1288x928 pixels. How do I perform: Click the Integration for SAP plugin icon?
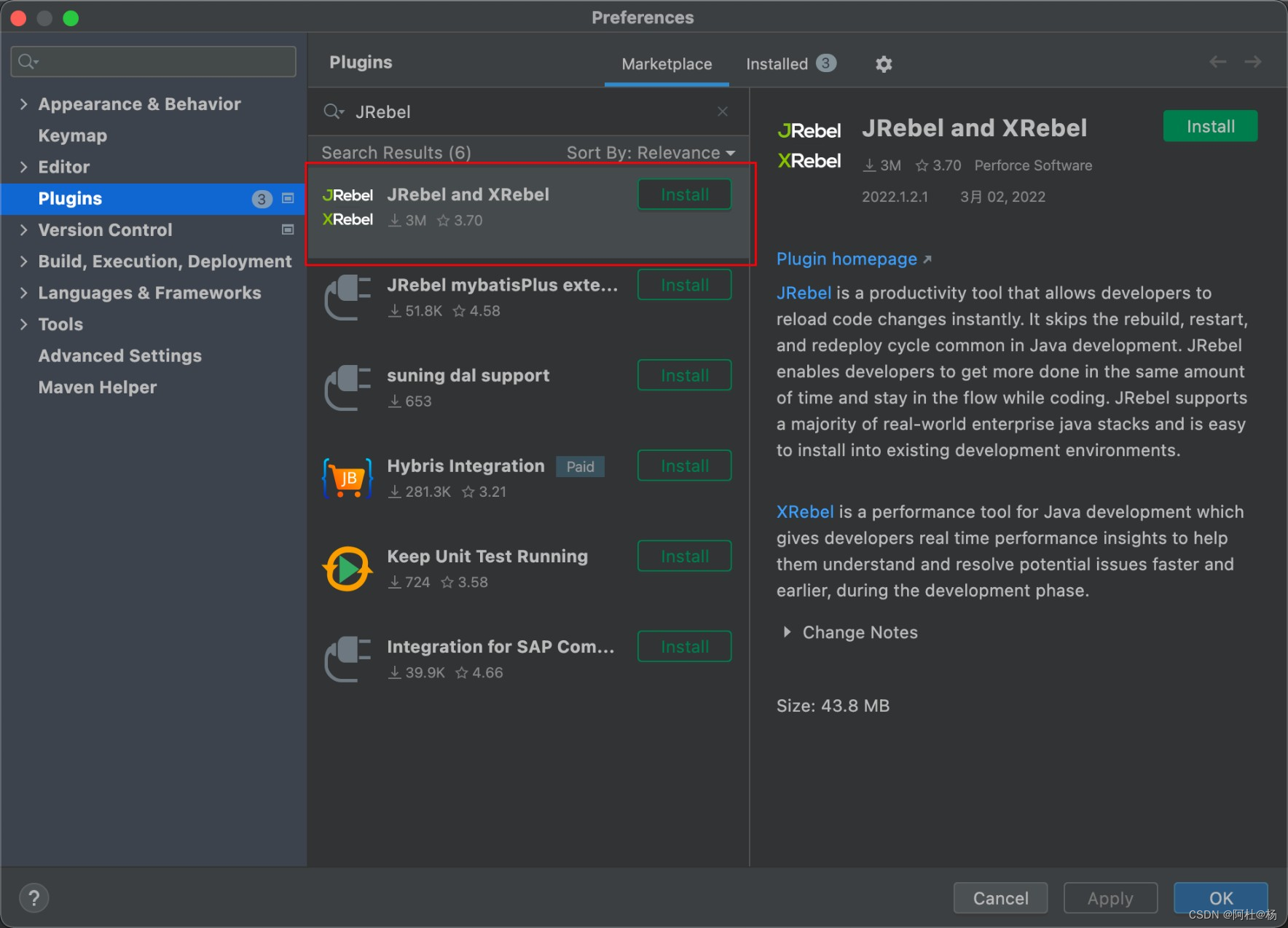pos(348,659)
